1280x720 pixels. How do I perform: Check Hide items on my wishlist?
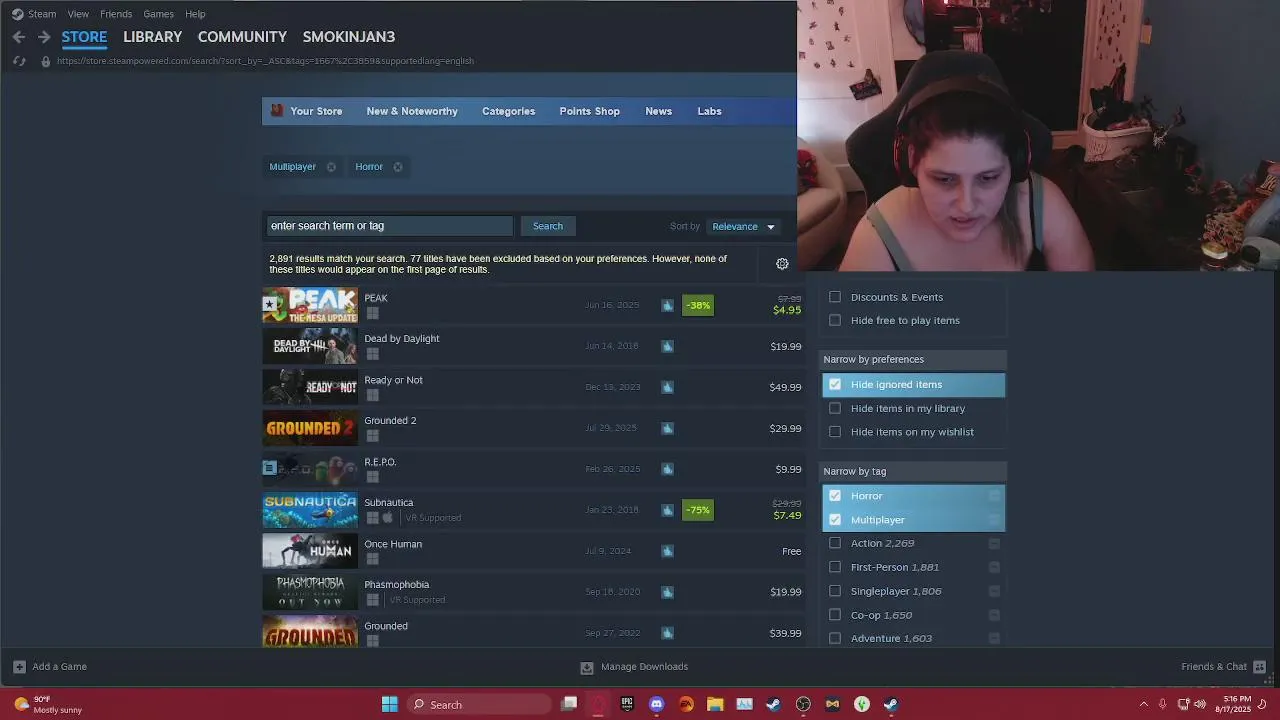[835, 432]
